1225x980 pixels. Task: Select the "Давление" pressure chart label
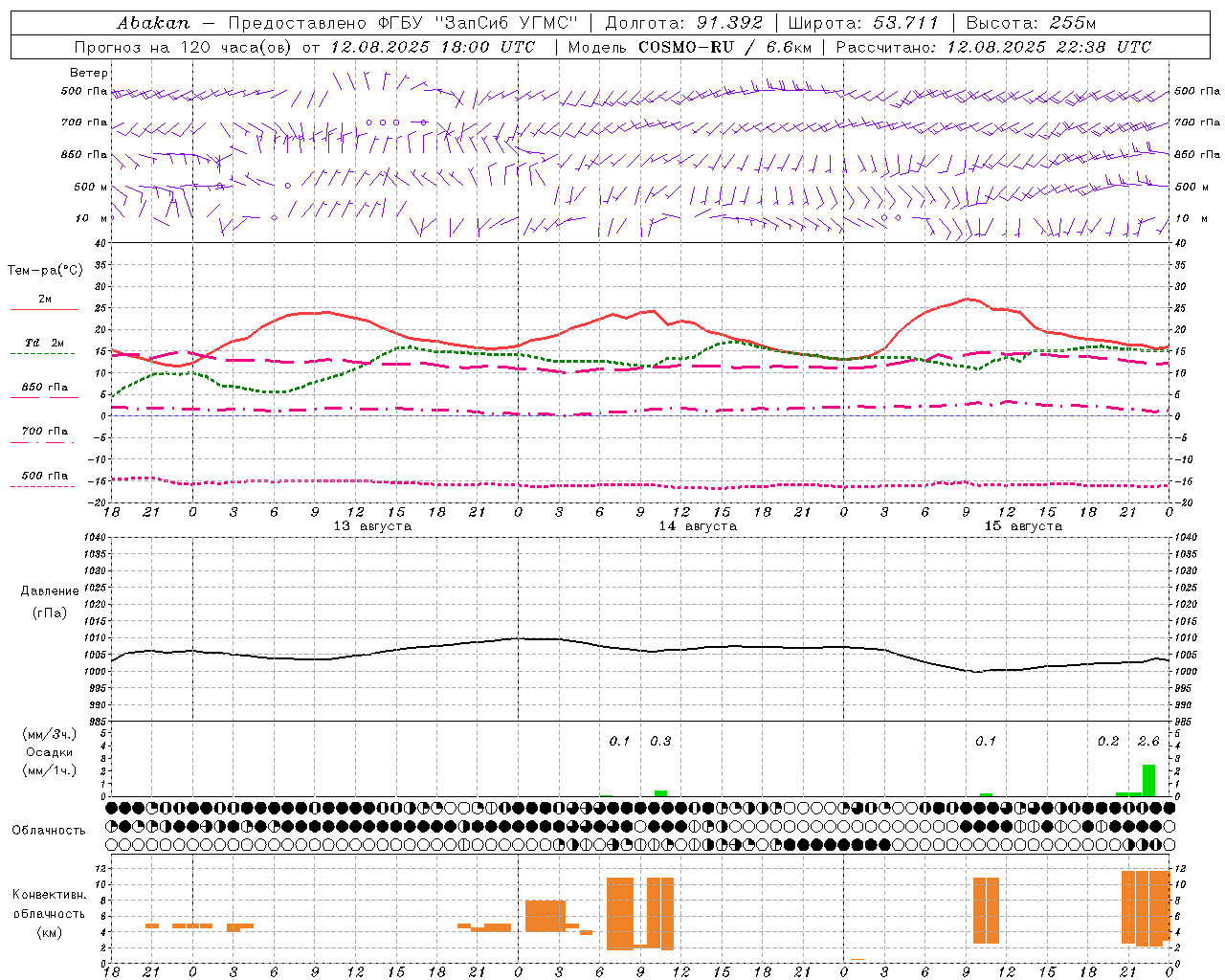point(50,591)
